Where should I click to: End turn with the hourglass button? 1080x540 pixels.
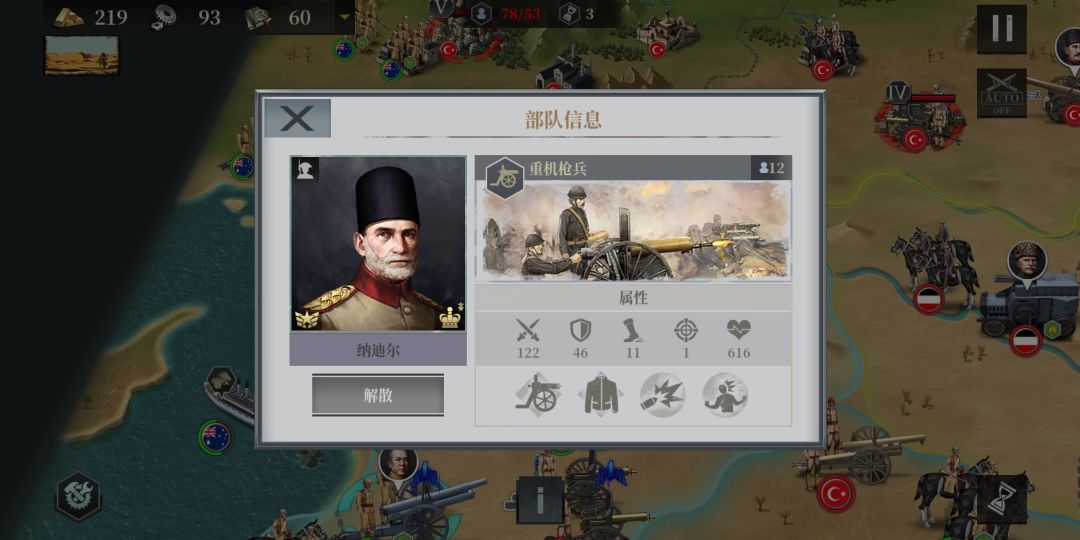click(1001, 500)
